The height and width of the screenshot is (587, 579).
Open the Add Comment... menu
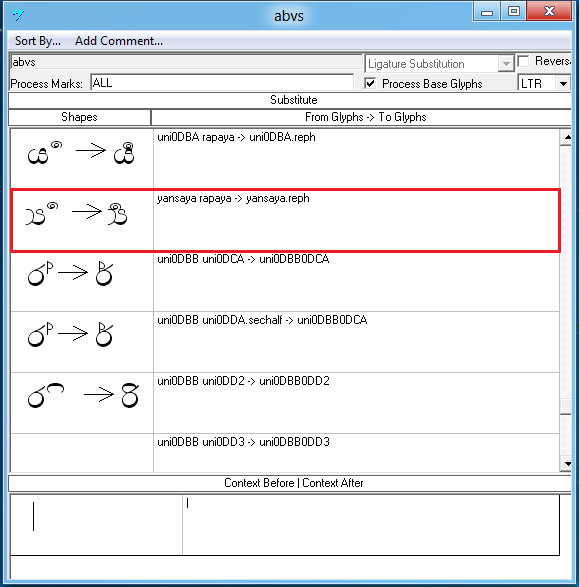click(119, 41)
